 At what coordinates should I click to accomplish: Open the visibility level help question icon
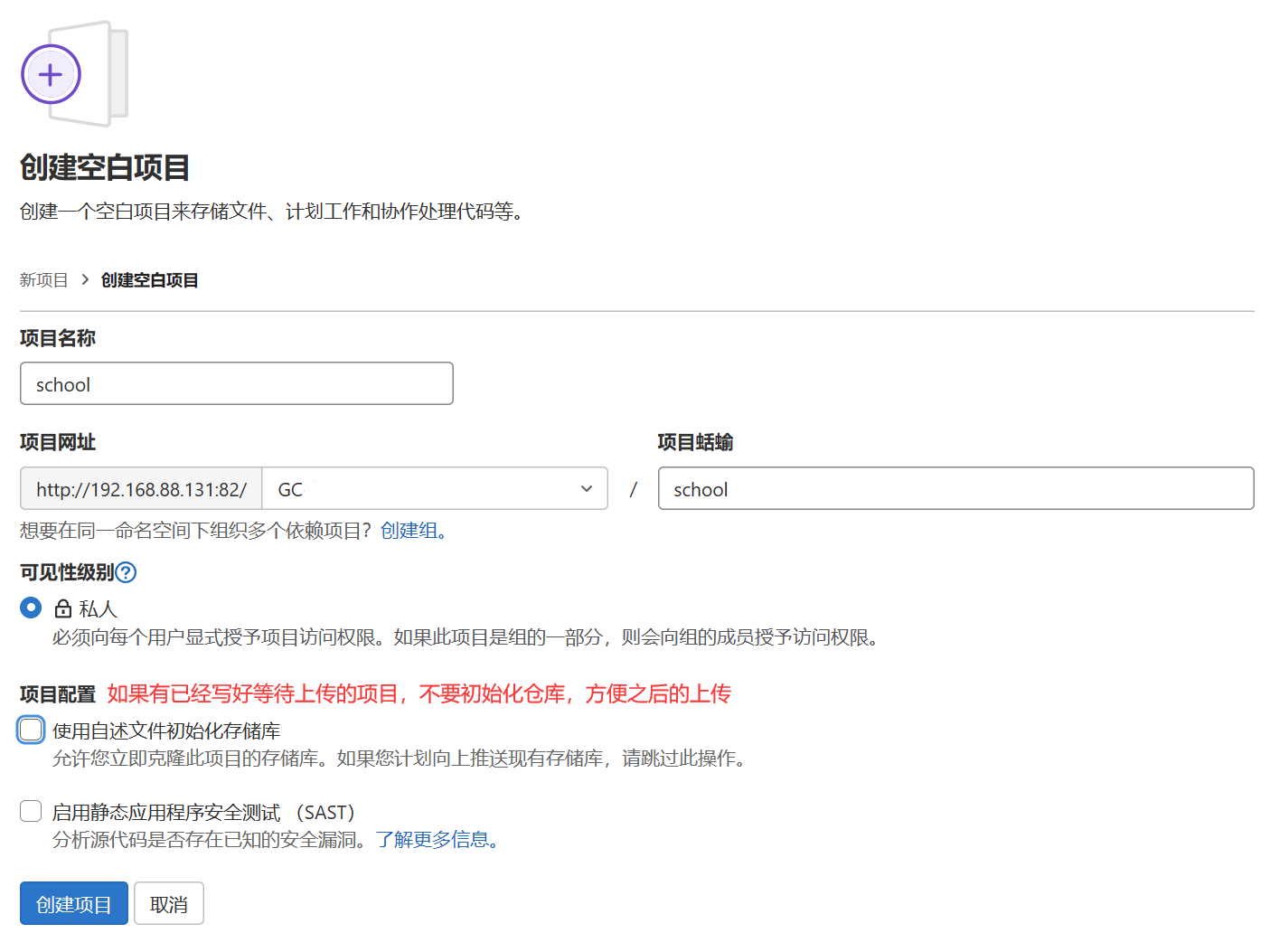[127, 572]
